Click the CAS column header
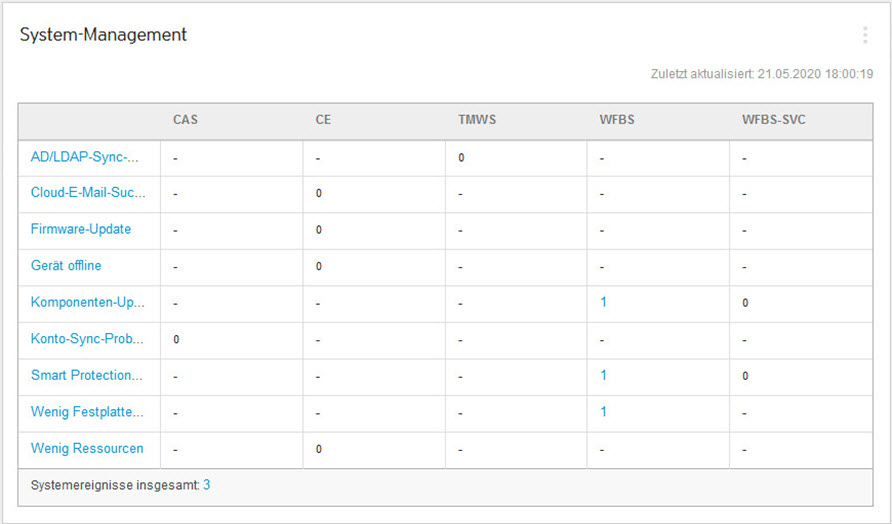This screenshot has width=892, height=524. [x=185, y=120]
